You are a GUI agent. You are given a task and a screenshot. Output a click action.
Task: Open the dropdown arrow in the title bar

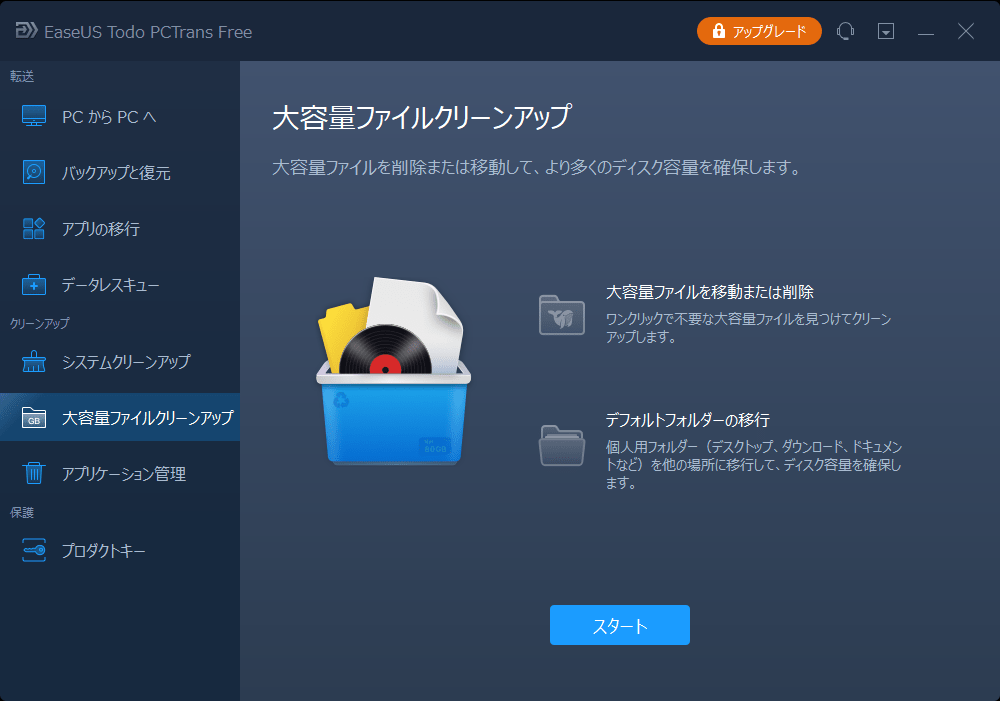885,31
